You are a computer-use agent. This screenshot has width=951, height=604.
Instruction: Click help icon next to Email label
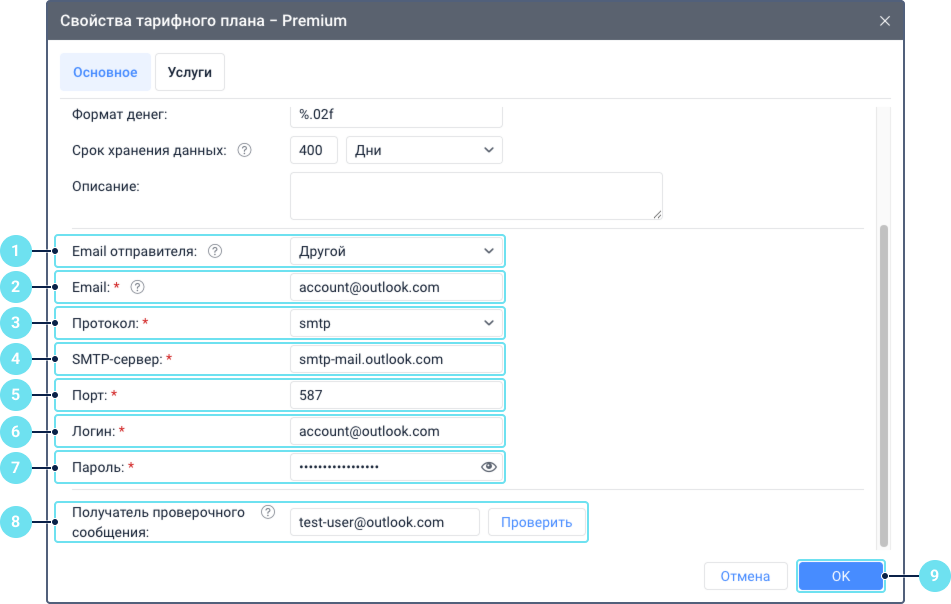138,287
